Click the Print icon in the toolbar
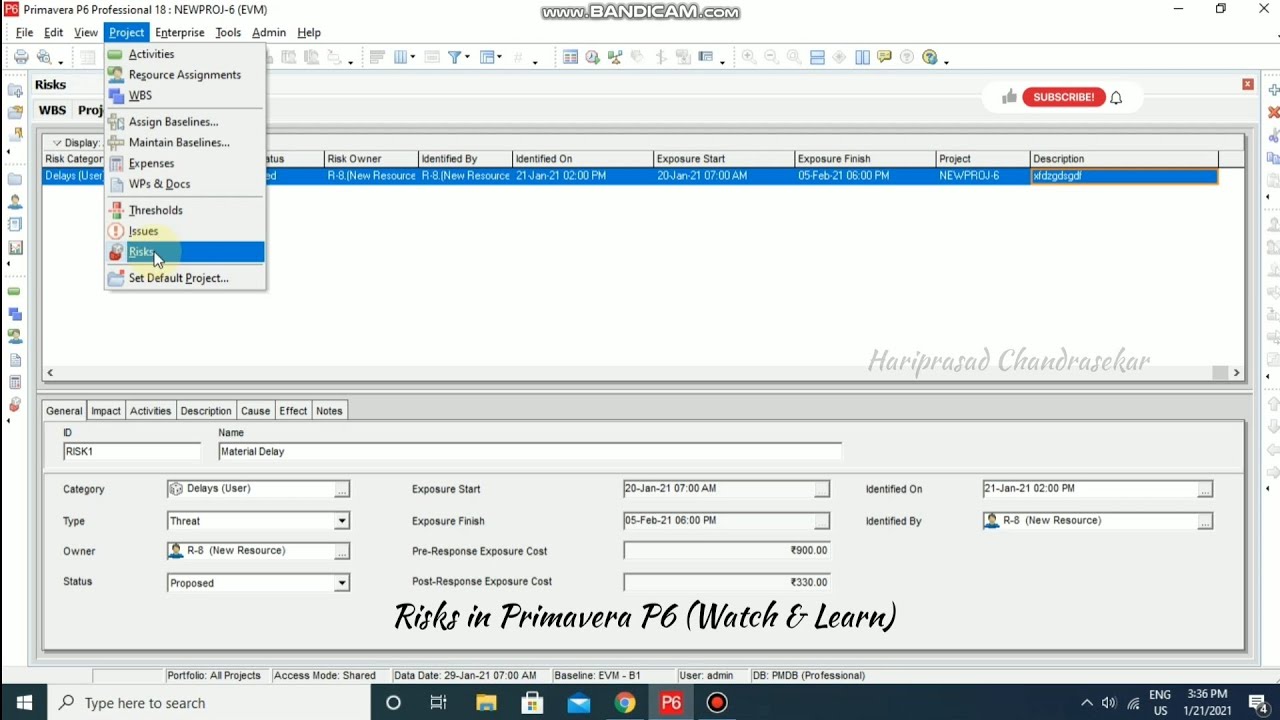The height and width of the screenshot is (720, 1280). point(21,57)
